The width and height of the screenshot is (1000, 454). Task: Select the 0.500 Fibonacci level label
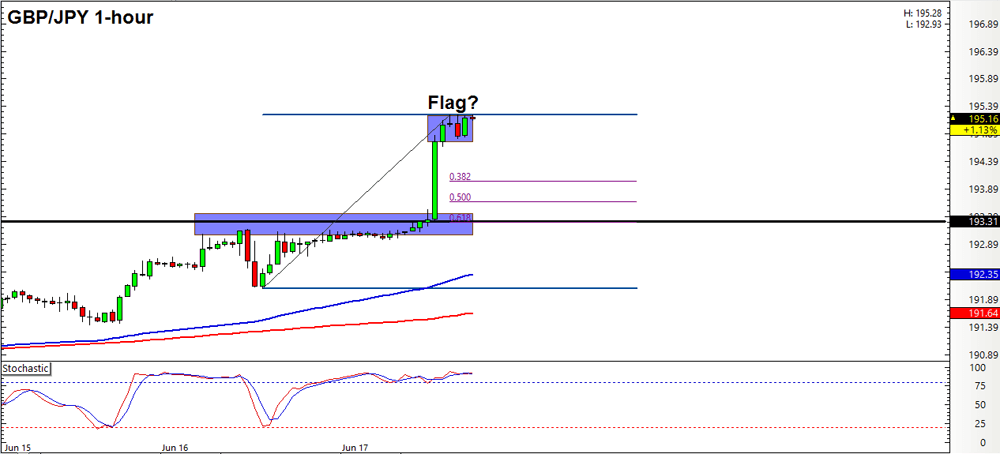coord(460,197)
